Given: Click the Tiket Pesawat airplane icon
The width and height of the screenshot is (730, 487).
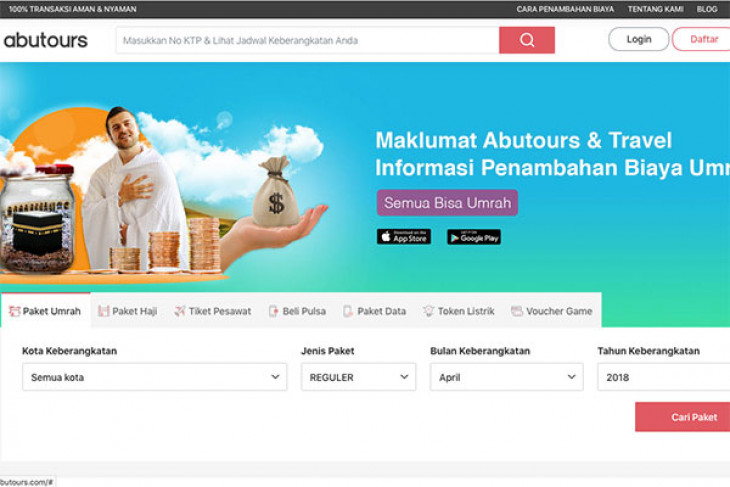Looking at the screenshot, I should tap(180, 311).
